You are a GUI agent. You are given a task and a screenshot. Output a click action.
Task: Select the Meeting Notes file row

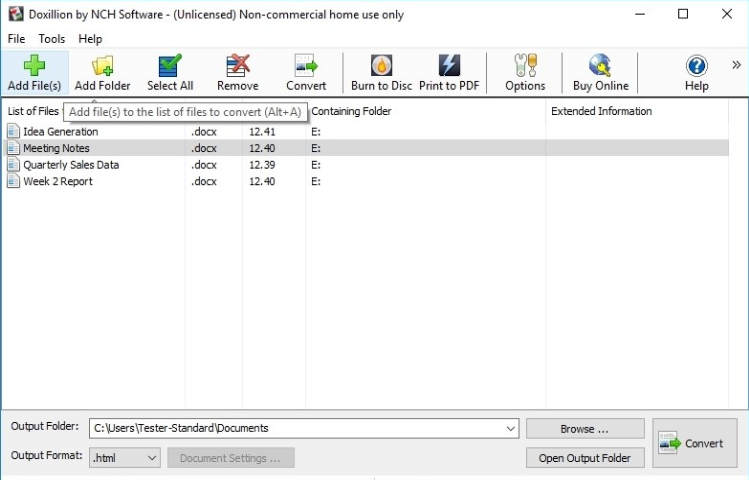point(366,148)
